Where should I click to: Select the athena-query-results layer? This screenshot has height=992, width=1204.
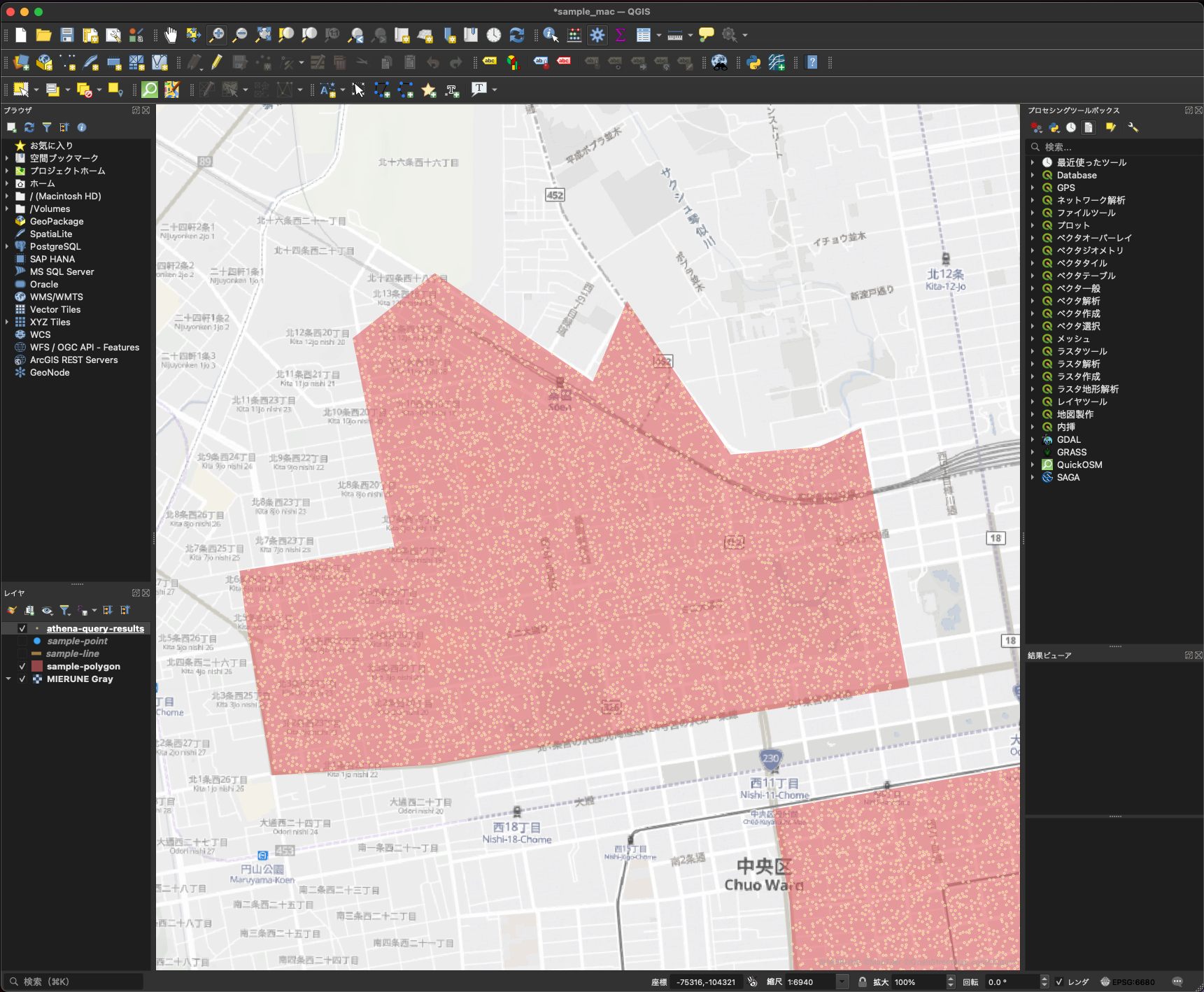click(x=95, y=629)
